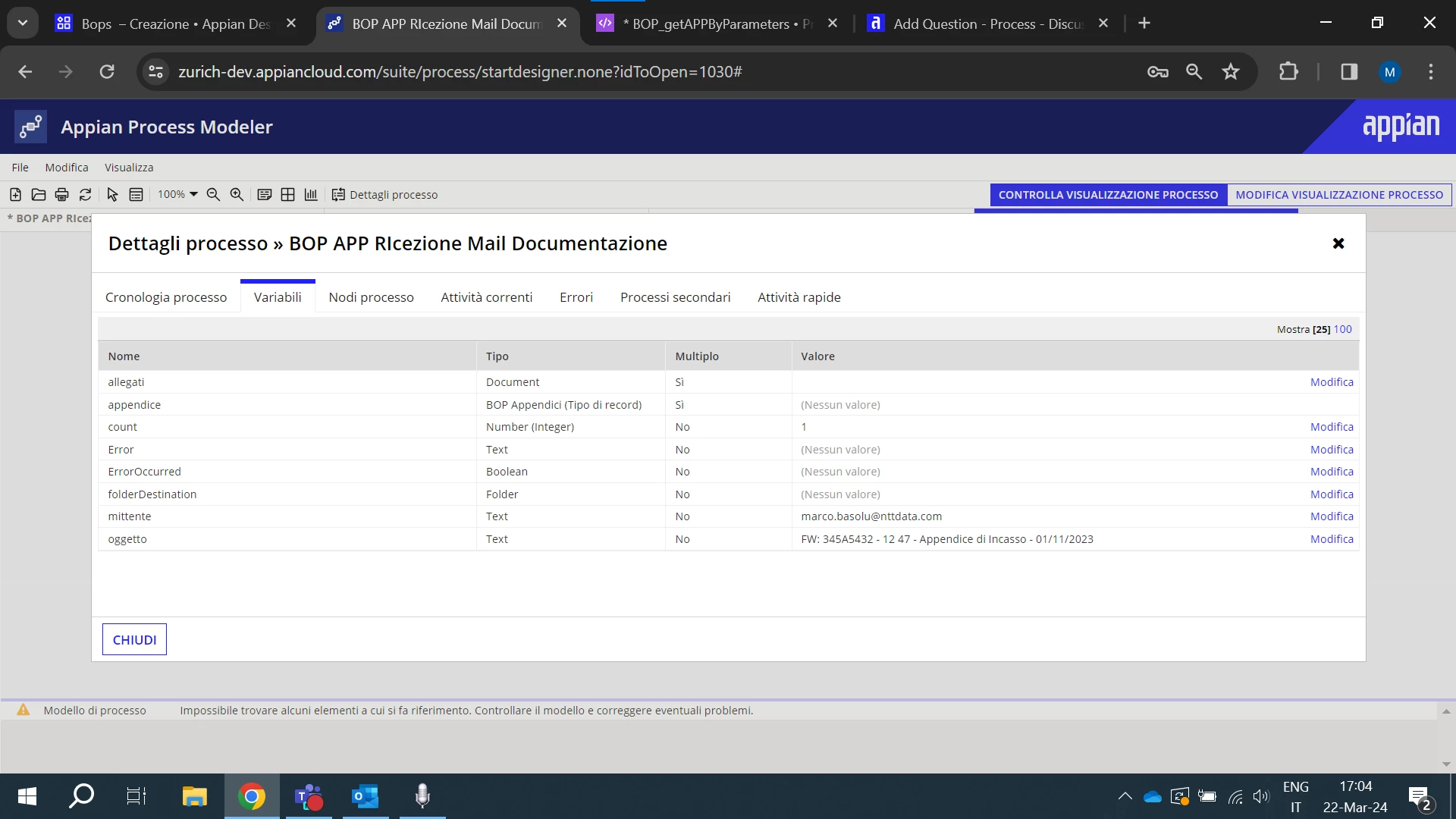Click Modifica Visualizzazione Processo button
Image resolution: width=1456 pixels, height=819 pixels.
[1339, 195]
